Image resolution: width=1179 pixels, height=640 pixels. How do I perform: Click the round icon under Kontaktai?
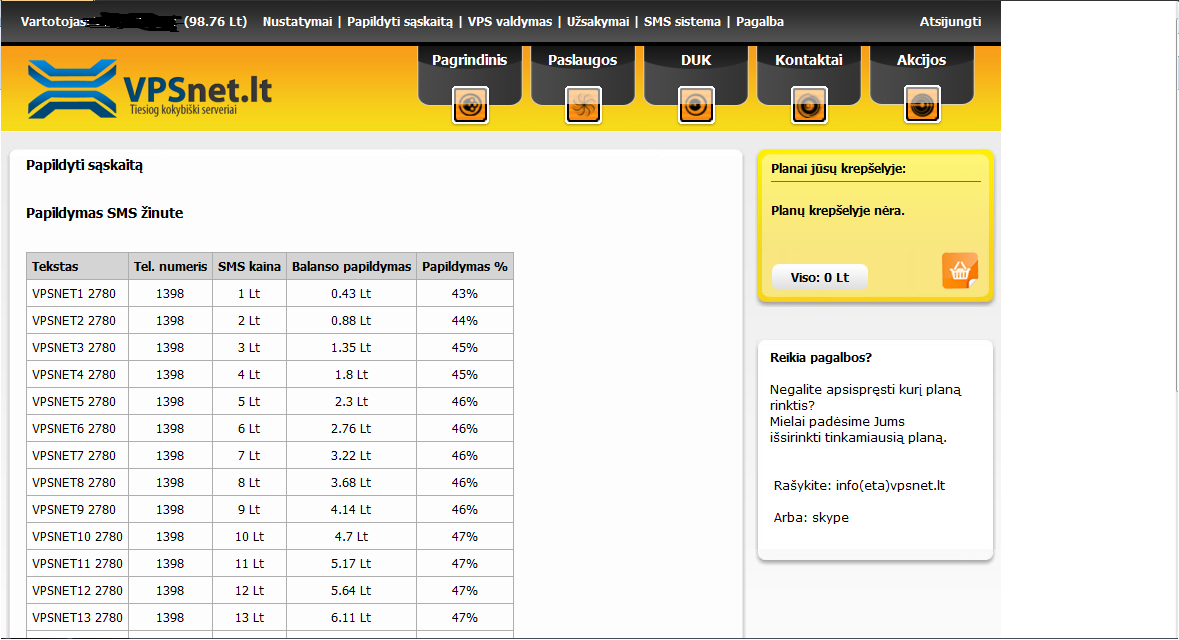[809, 105]
